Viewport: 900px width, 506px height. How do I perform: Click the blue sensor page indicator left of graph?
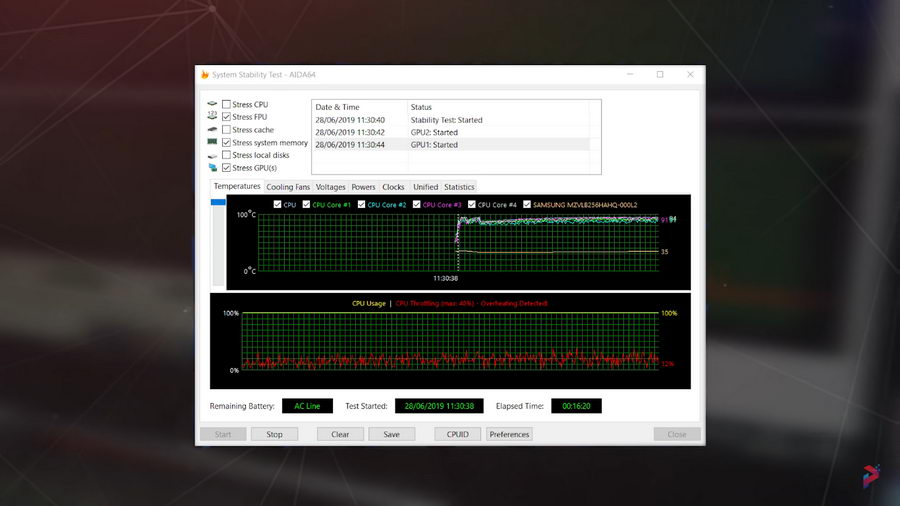coord(218,202)
